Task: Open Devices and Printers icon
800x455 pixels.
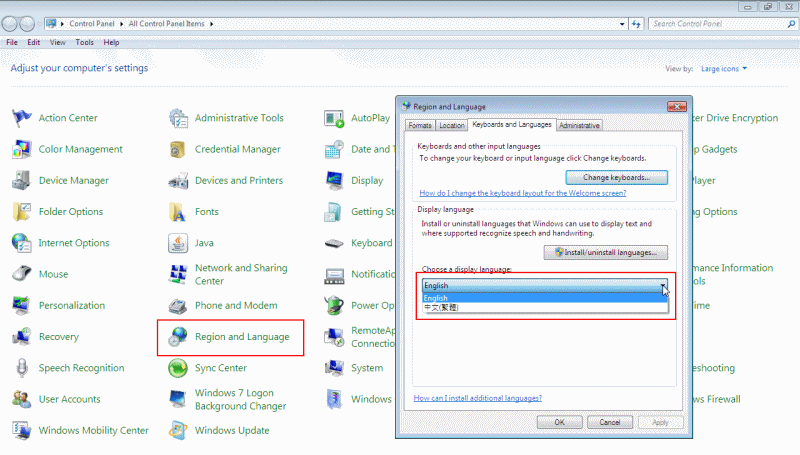Action: tap(178, 181)
